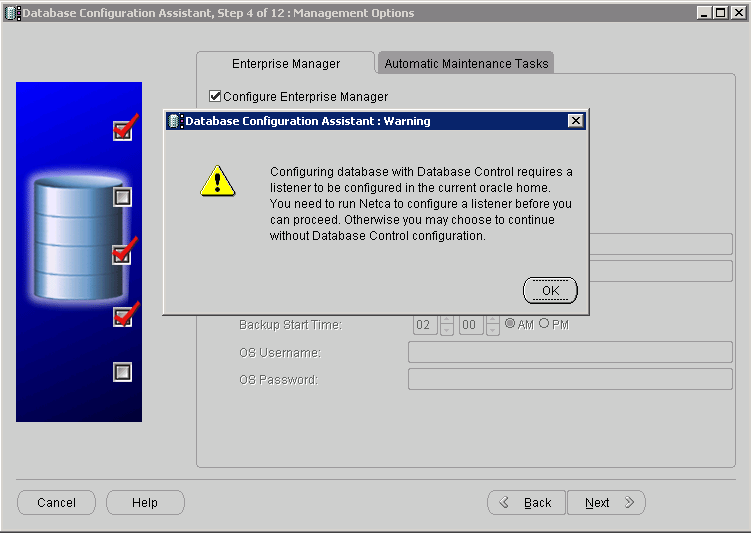751x533 pixels.
Task: Close the Warning dialog with X
Action: point(575,121)
